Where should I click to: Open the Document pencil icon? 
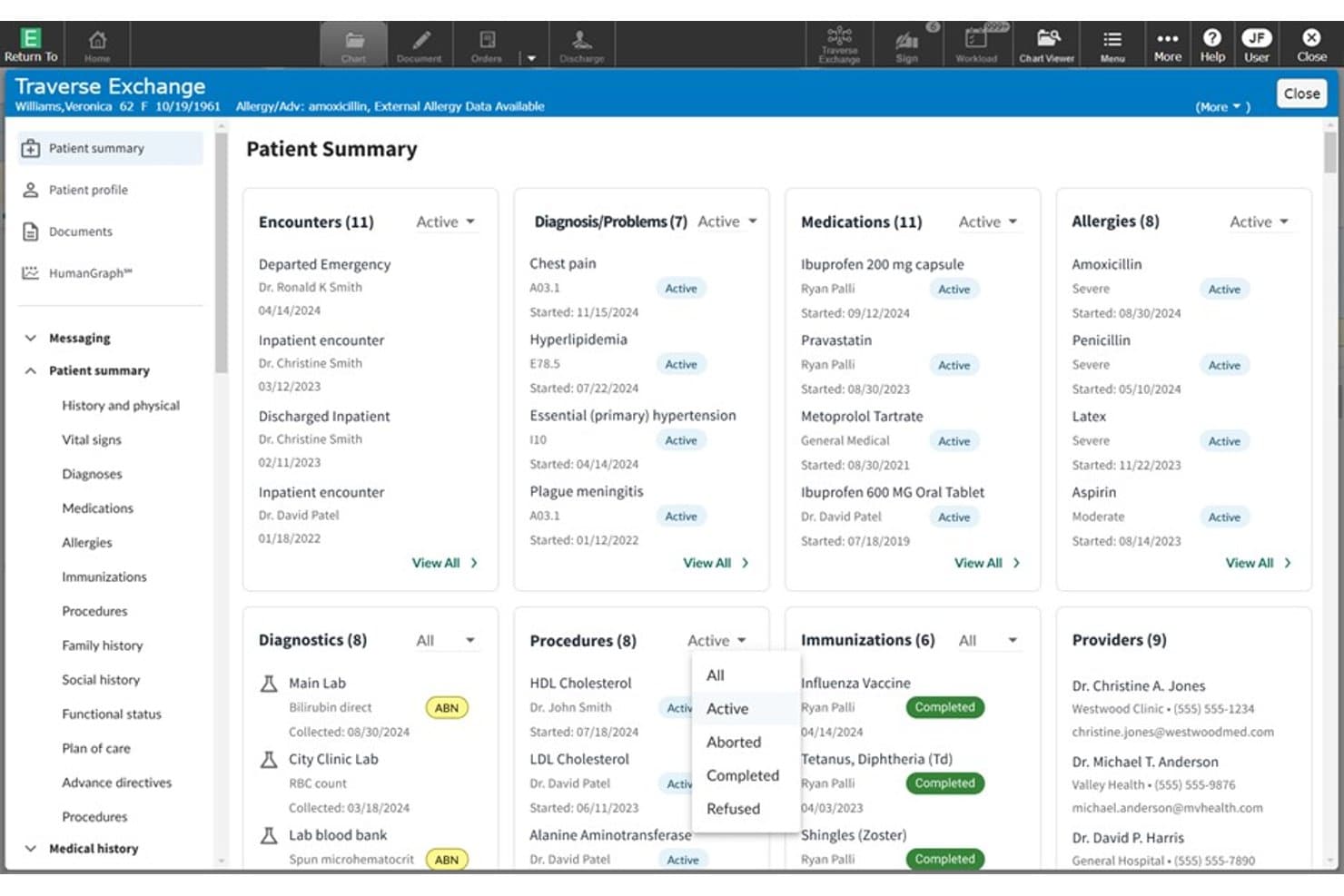pyautogui.click(x=419, y=44)
